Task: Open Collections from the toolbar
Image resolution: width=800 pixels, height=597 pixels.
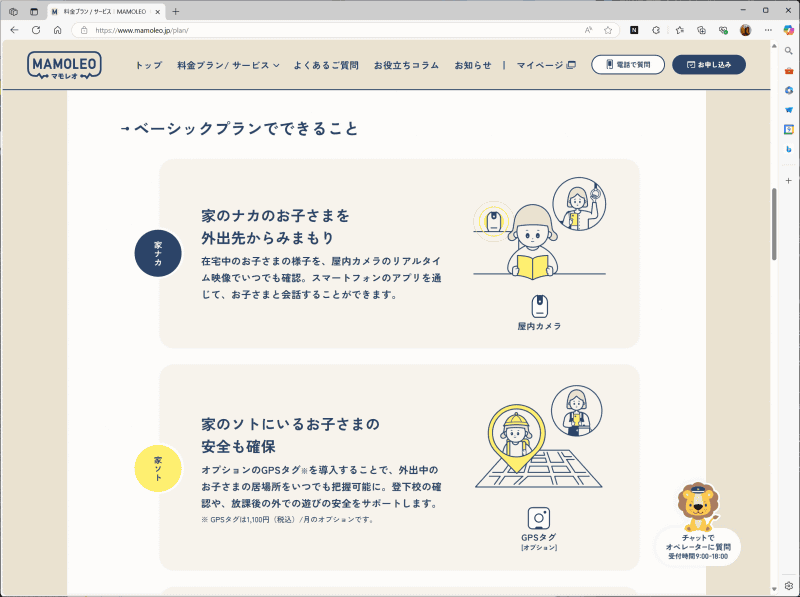Action: click(701, 30)
